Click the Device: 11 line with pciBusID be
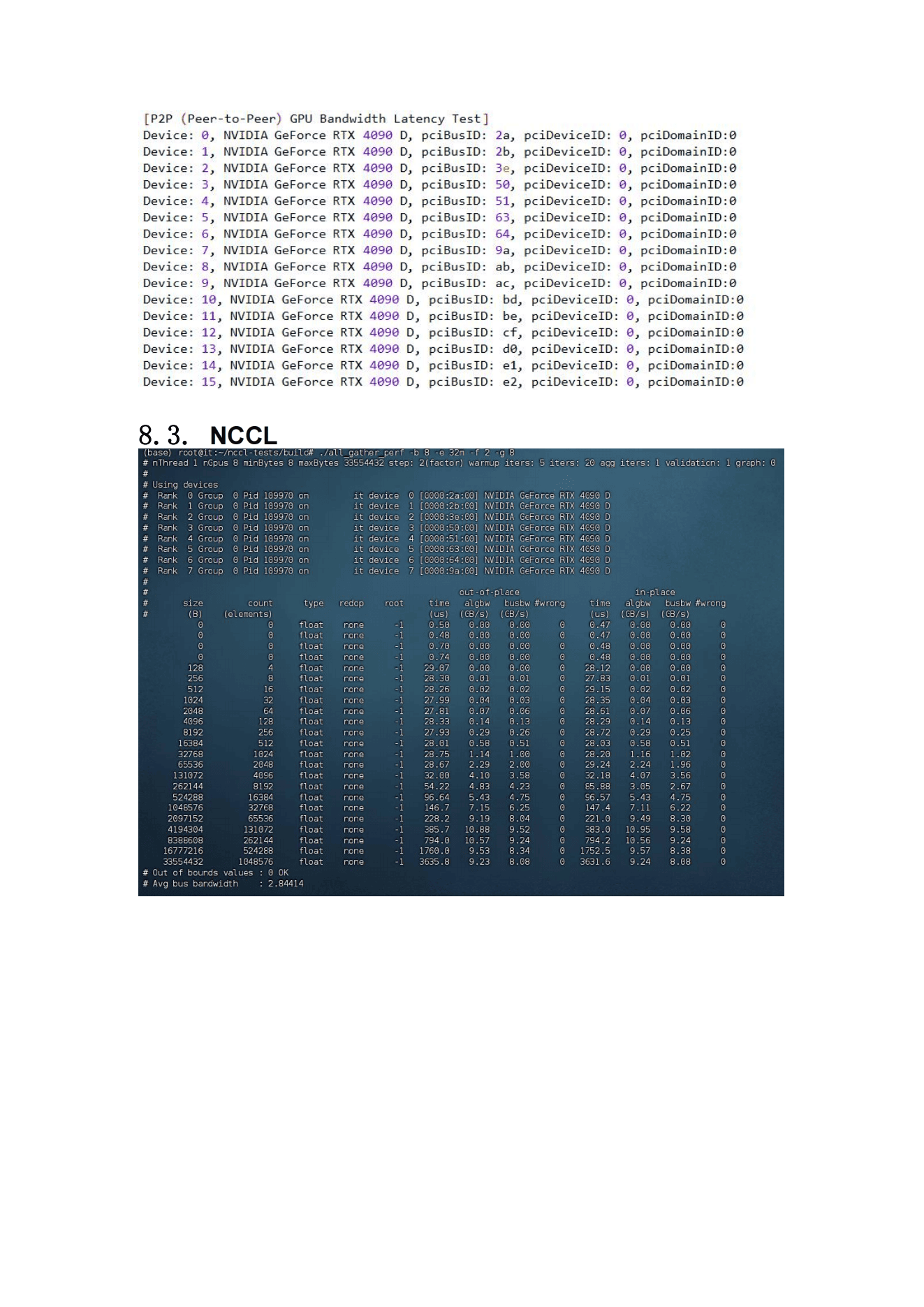This screenshot has width=924, height=1307. pos(443,316)
